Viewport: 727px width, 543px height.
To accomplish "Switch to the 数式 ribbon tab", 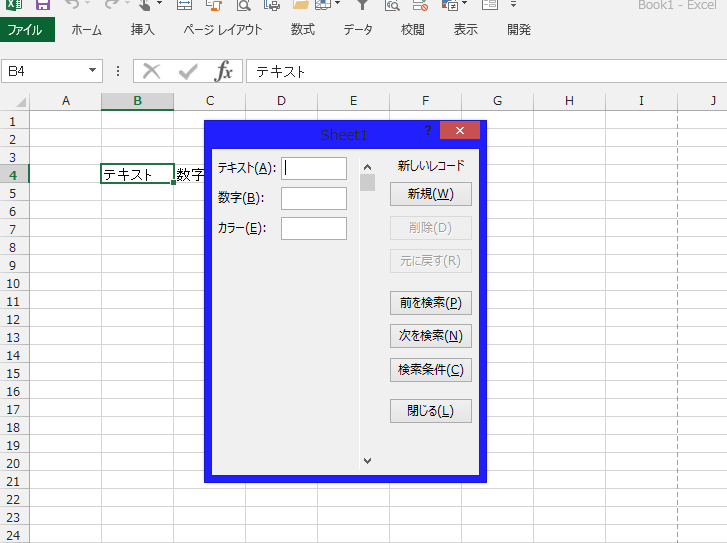I will tap(303, 30).
